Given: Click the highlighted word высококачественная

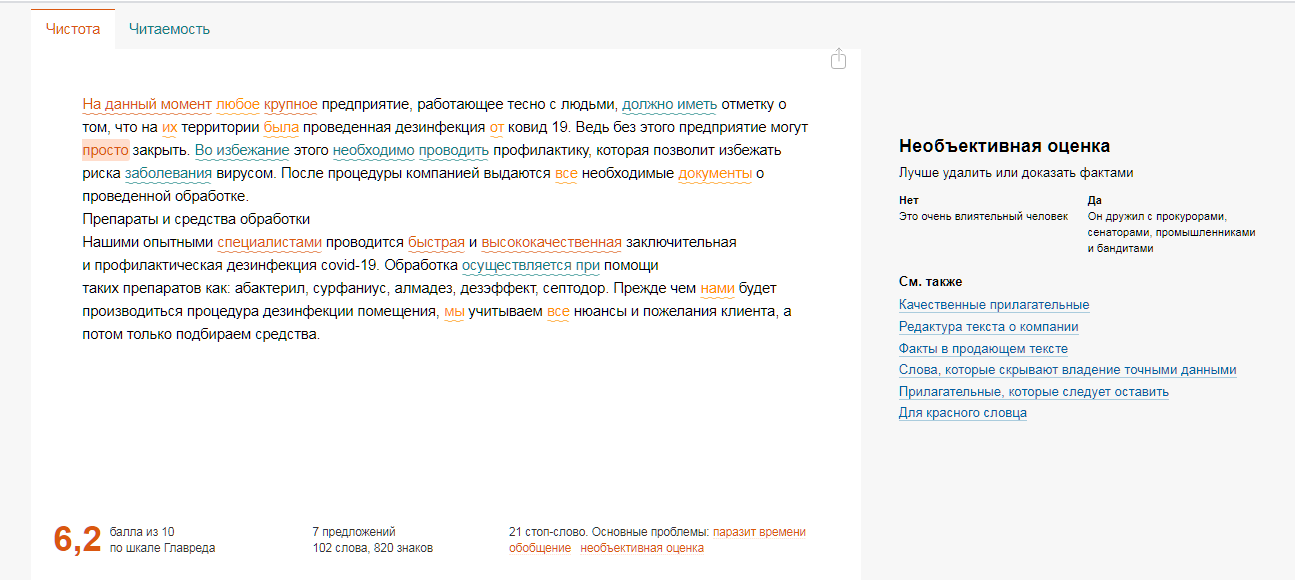Looking at the screenshot, I should click(x=551, y=242).
